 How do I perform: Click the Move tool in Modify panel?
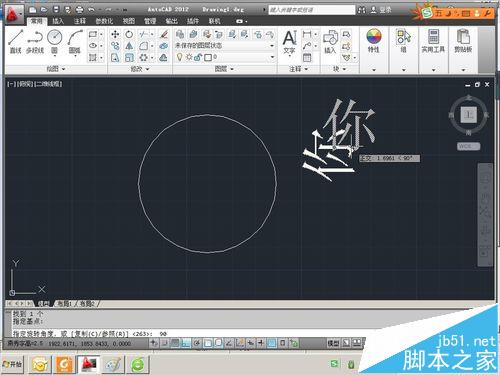pyautogui.click(x=115, y=34)
